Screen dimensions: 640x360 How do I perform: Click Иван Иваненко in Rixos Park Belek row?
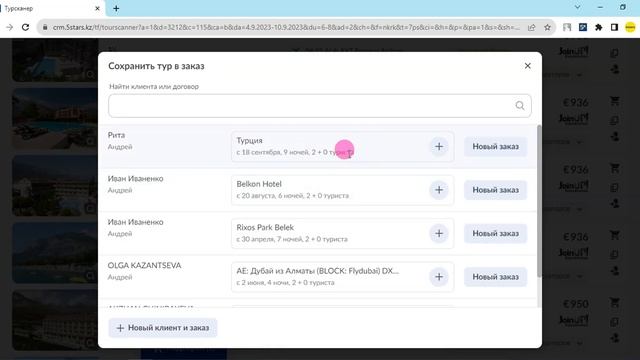click(136, 222)
